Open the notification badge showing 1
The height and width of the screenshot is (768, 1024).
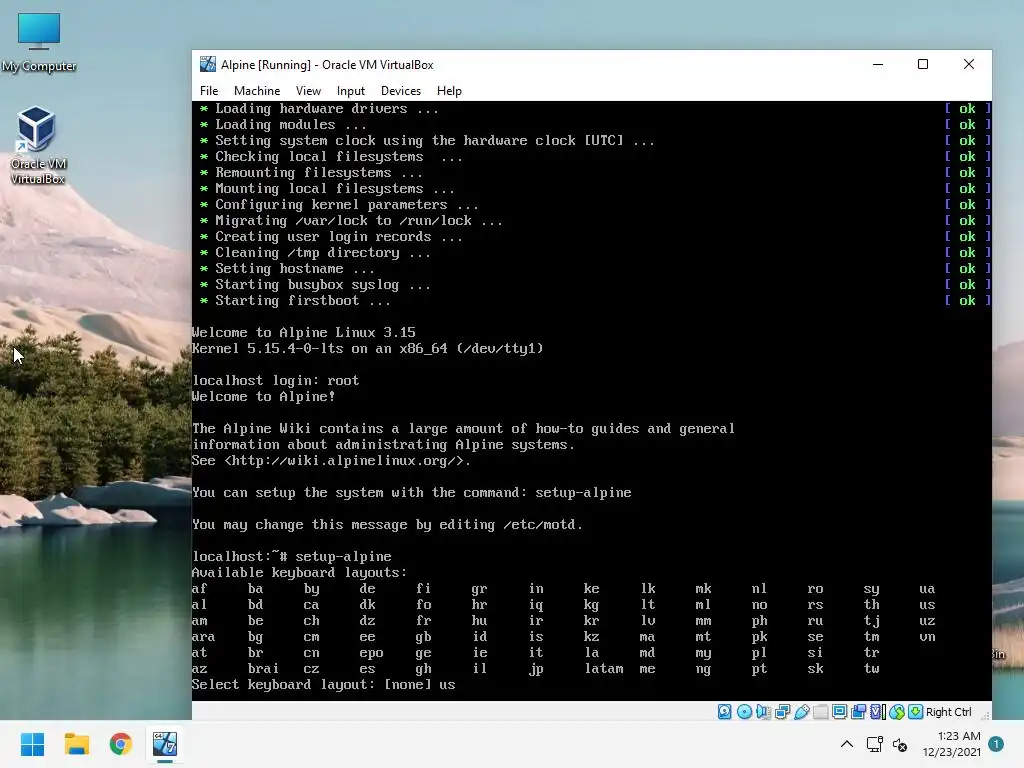996,744
